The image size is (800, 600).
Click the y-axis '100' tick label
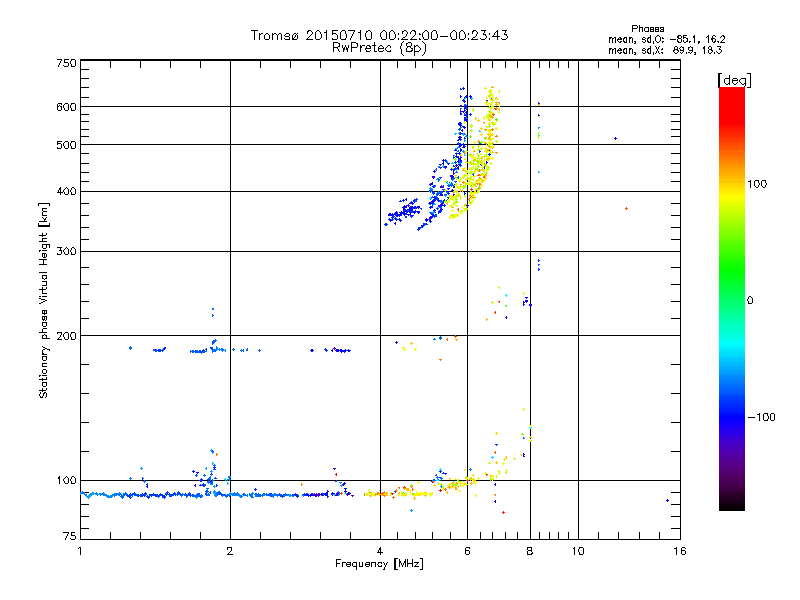coord(66,481)
